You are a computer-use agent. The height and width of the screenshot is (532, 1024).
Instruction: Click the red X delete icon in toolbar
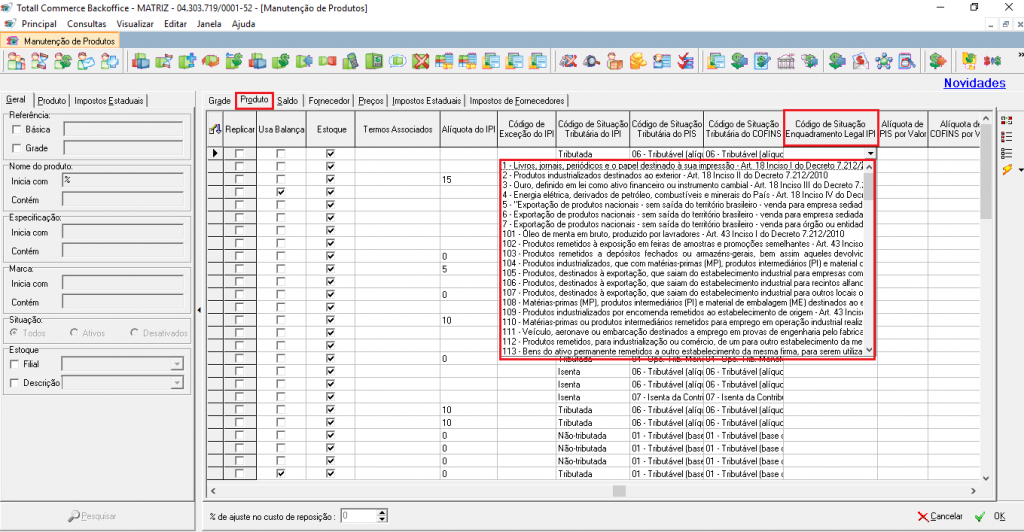click(x=421, y=62)
